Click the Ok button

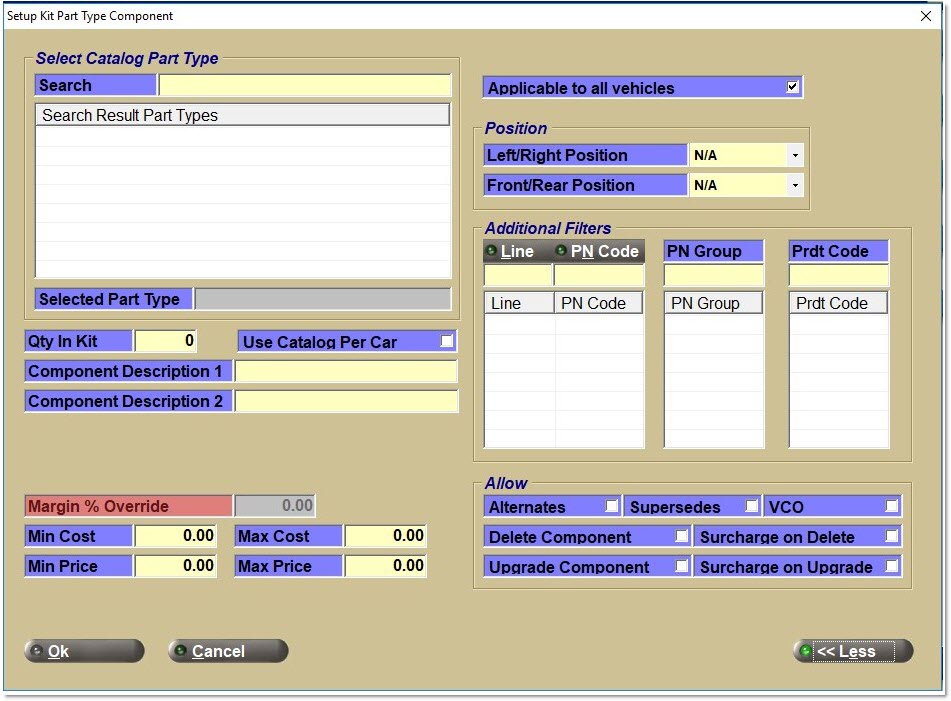[x=84, y=651]
